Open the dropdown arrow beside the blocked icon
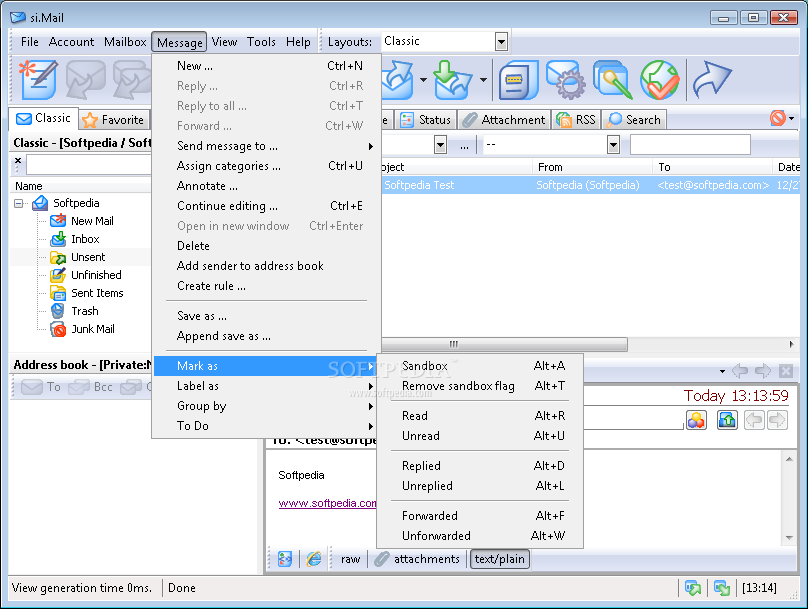Screen dimensions: 808x609 (792, 118)
